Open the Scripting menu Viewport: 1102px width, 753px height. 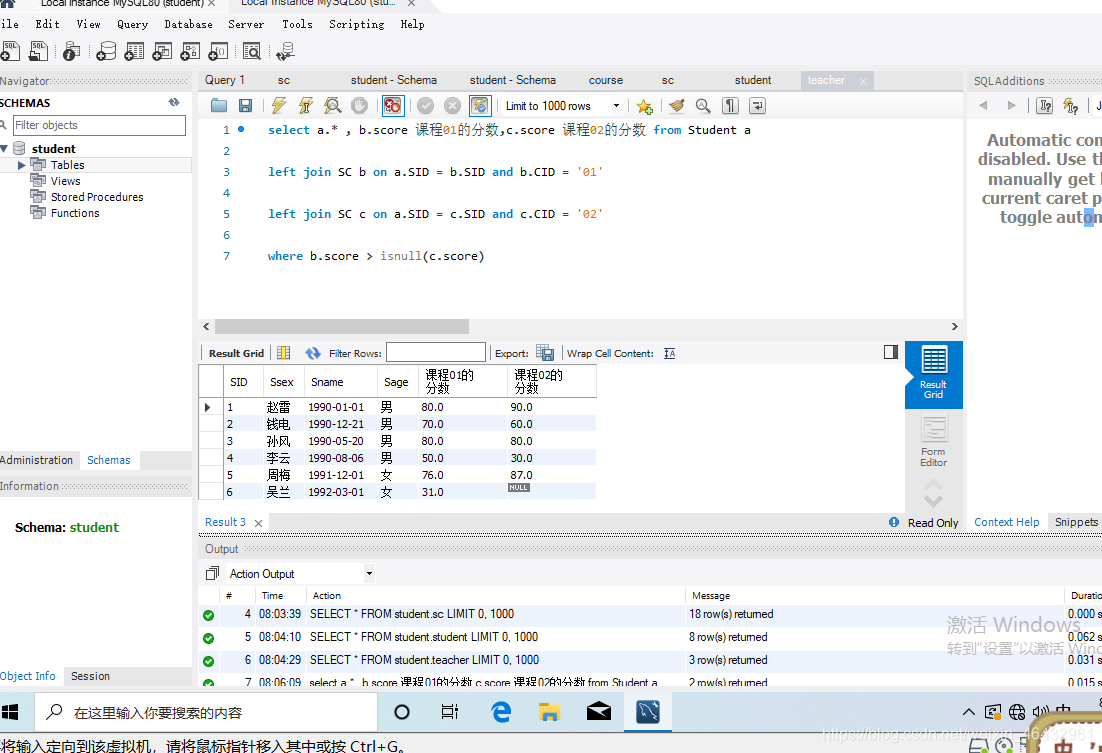[x=356, y=24]
